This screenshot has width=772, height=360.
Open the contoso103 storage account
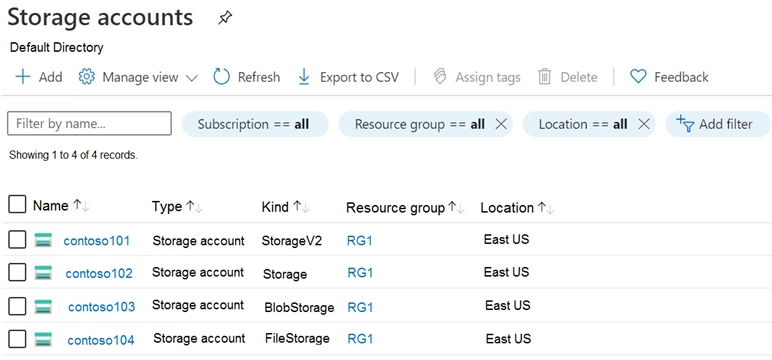(101, 307)
